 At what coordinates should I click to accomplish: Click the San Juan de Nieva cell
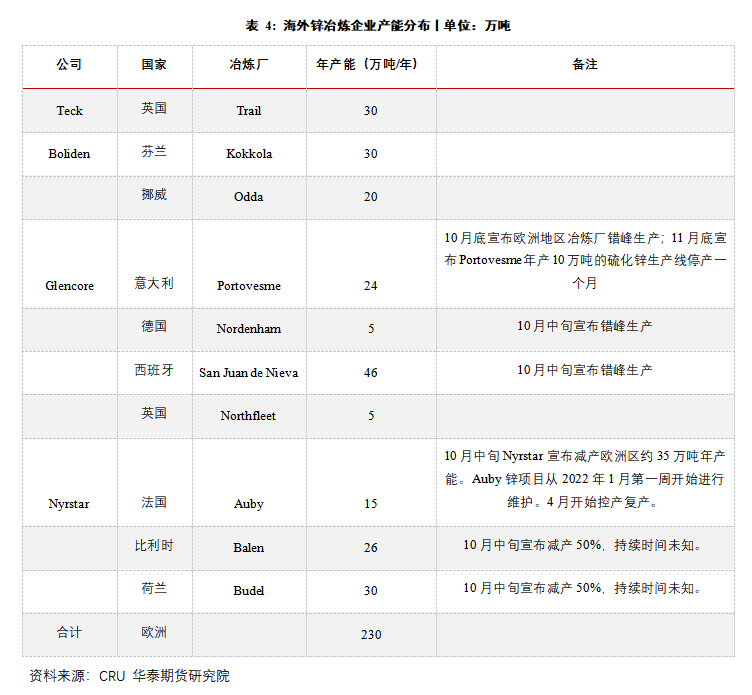(248, 372)
